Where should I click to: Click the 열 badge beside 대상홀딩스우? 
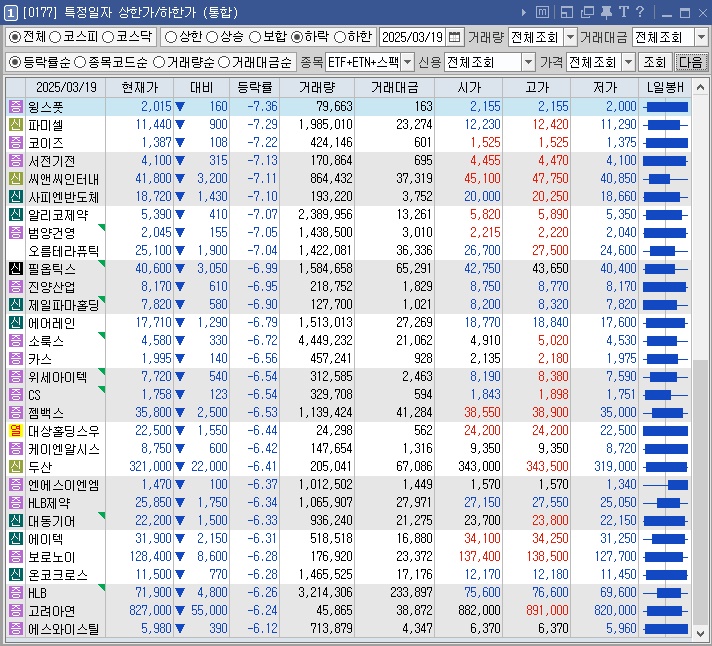point(15,430)
